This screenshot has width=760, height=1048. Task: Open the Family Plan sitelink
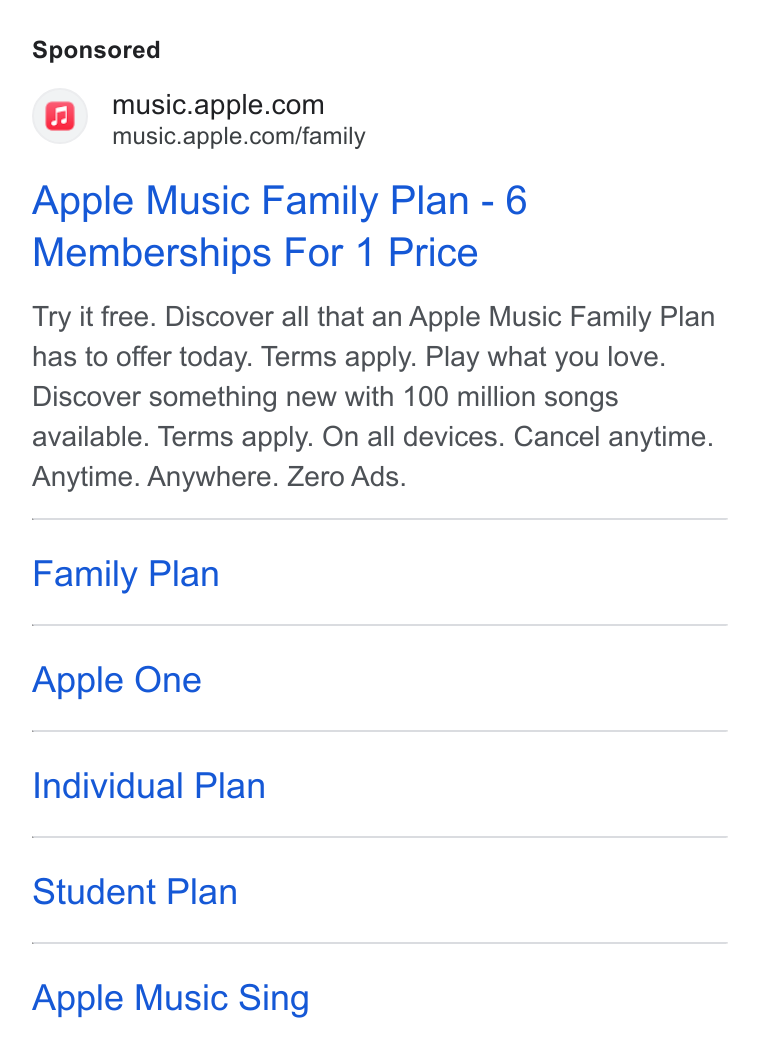(126, 573)
